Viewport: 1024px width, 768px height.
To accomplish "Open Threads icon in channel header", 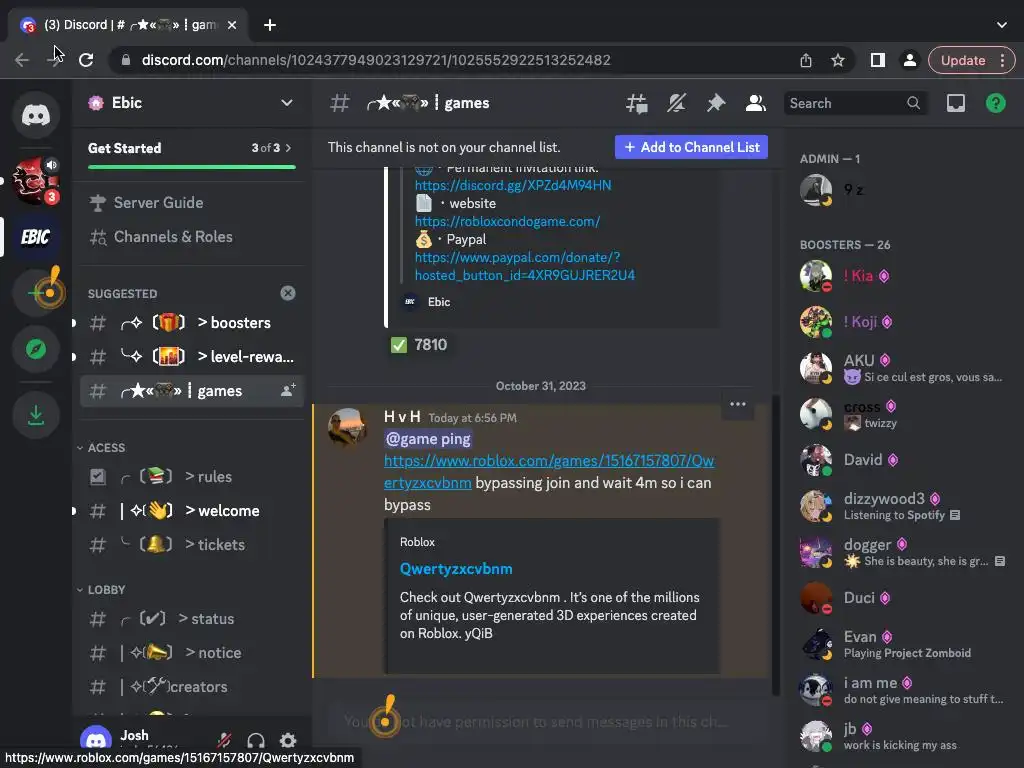I will tap(637, 103).
